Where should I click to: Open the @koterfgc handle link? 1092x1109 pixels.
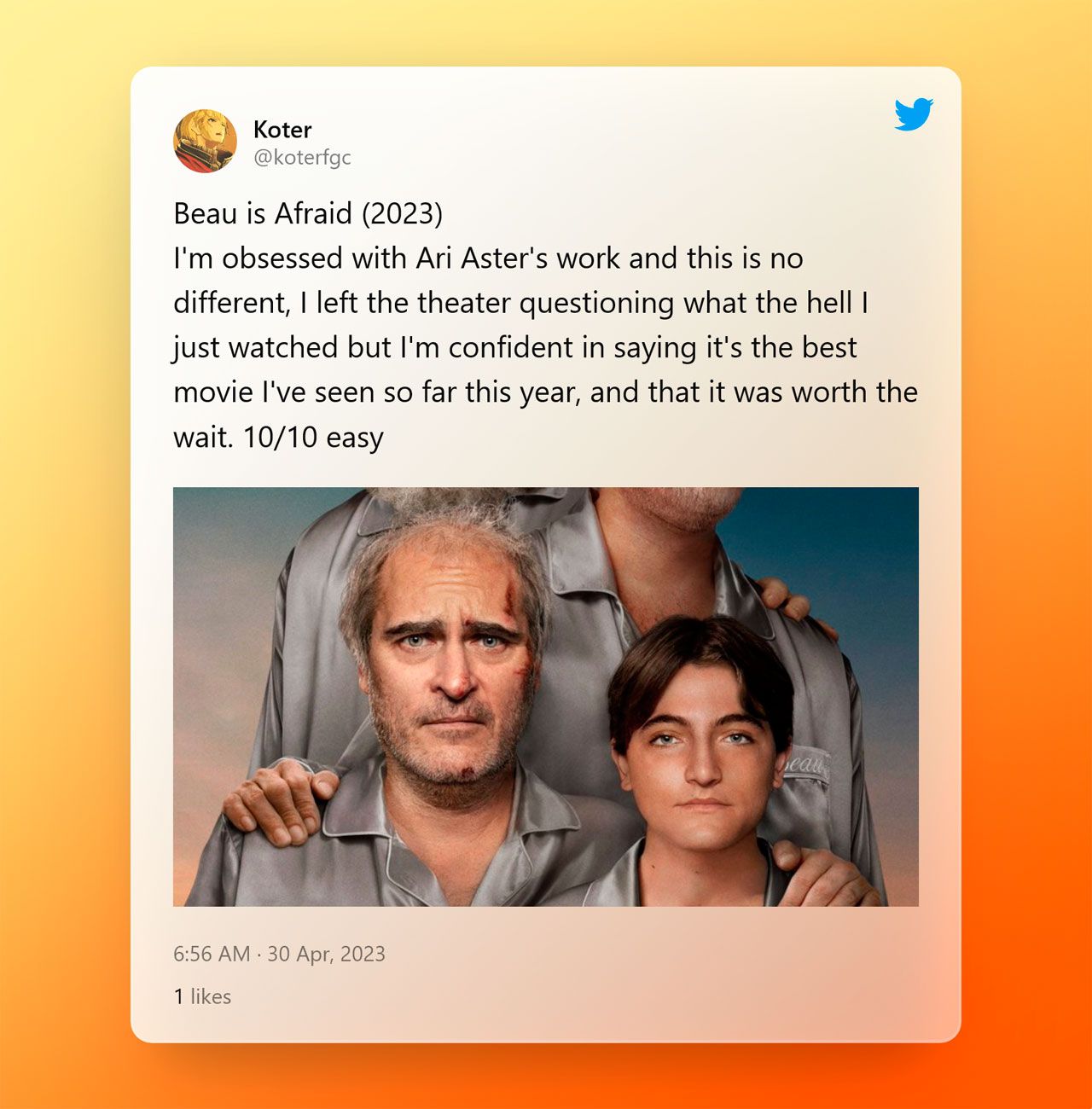point(302,157)
